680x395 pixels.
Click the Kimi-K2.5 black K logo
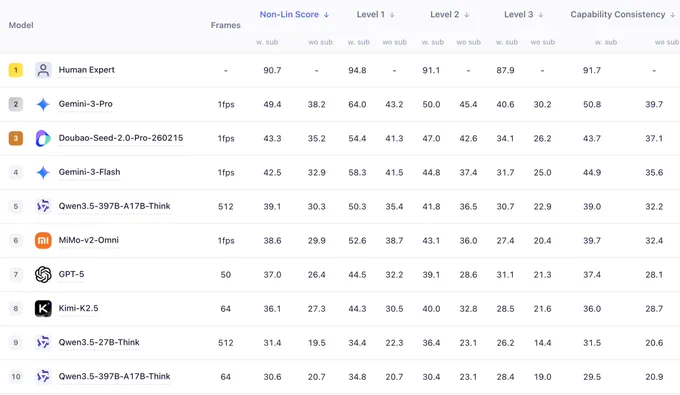43,308
